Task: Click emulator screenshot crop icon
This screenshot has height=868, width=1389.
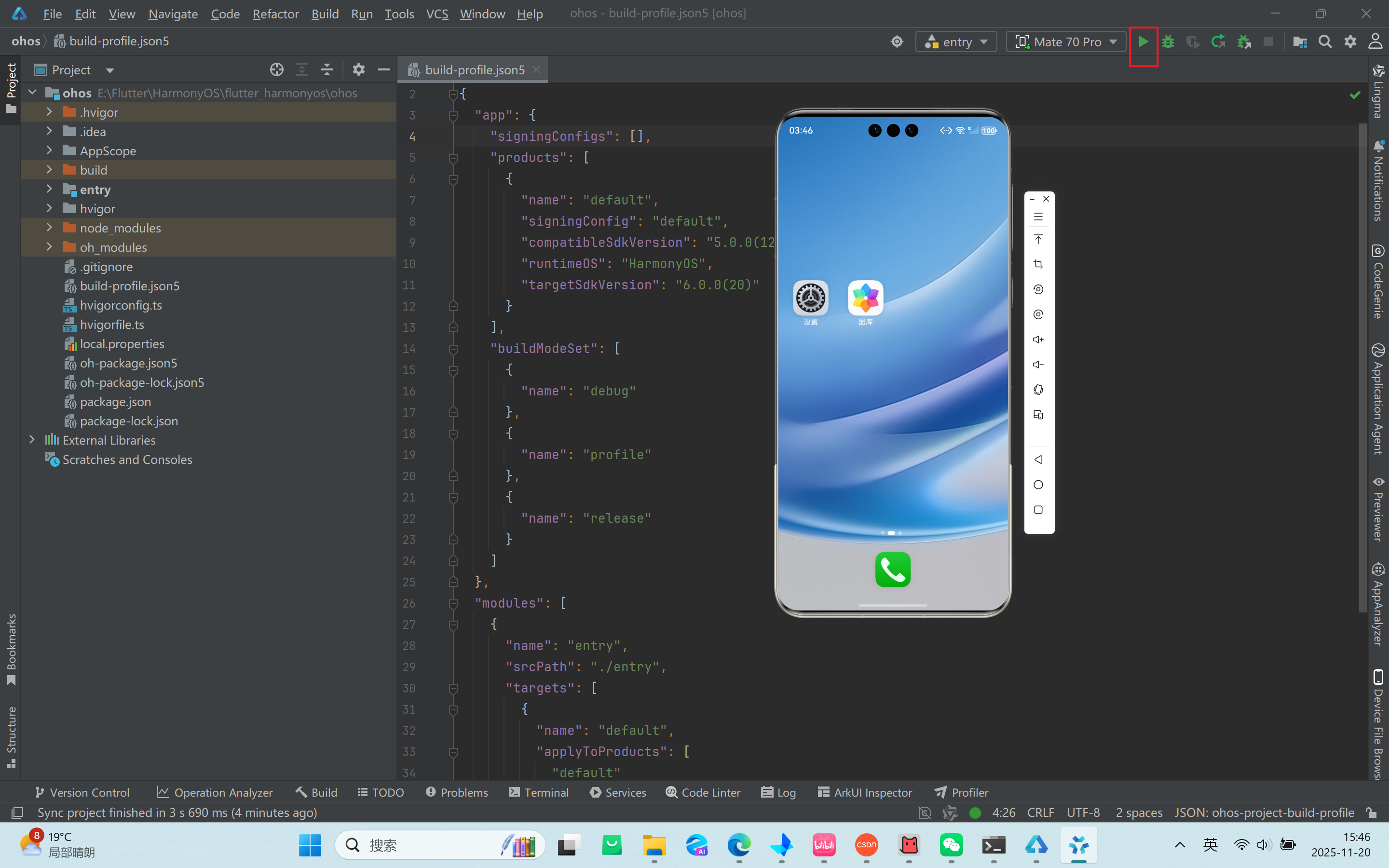Action: [x=1038, y=265]
